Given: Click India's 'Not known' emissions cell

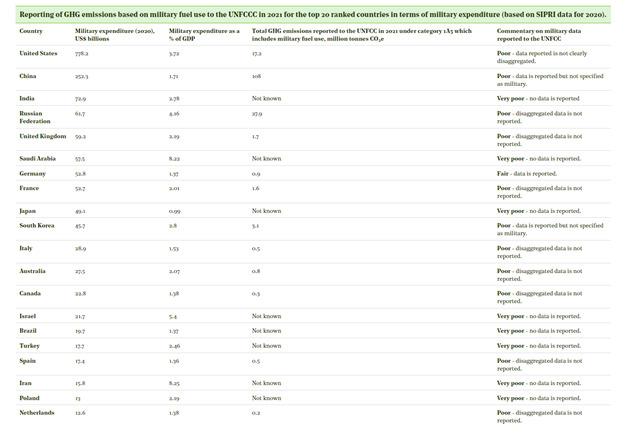Looking at the screenshot, I should pos(266,98).
